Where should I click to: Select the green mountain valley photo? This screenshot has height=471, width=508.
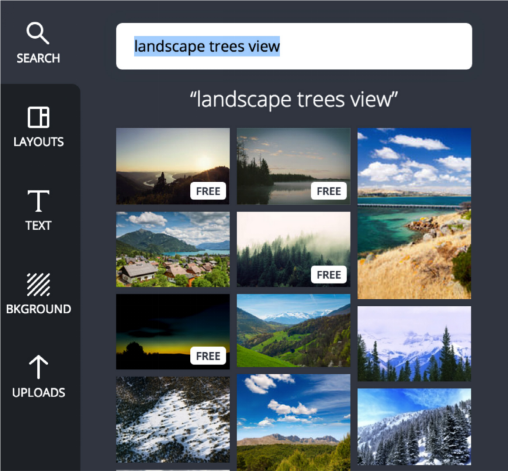(294, 330)
